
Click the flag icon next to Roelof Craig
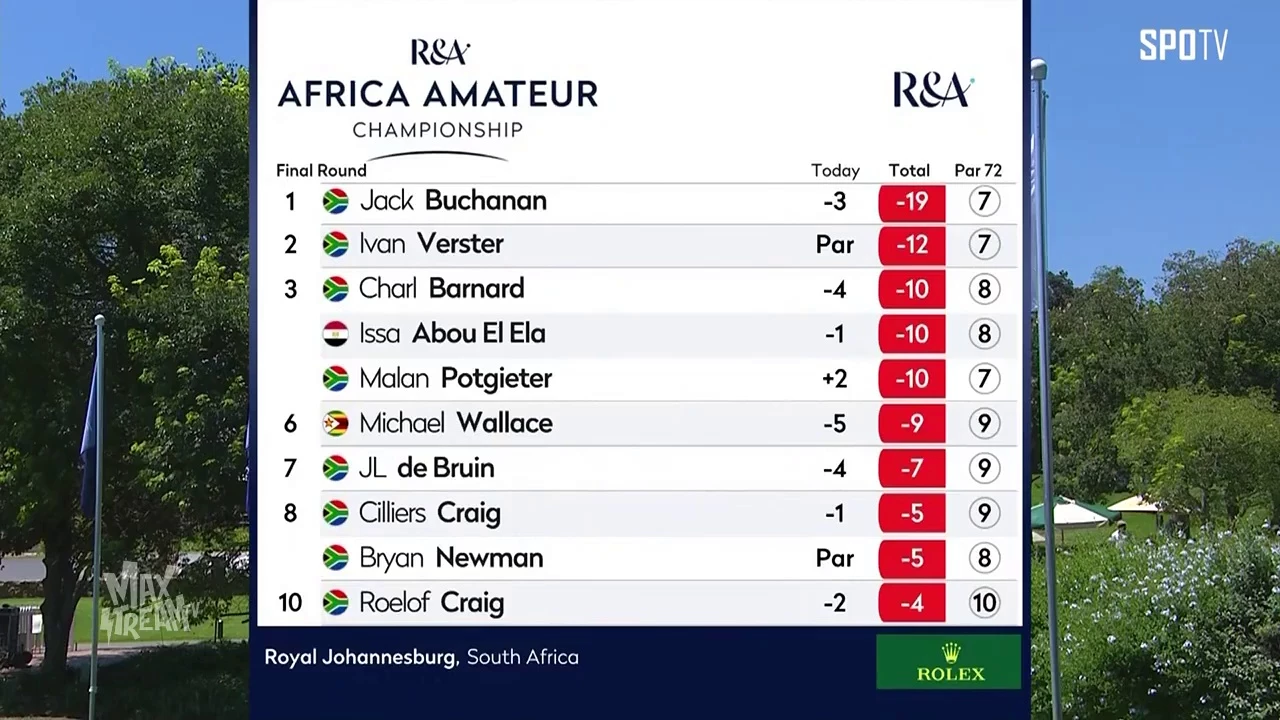coord(335,603)
